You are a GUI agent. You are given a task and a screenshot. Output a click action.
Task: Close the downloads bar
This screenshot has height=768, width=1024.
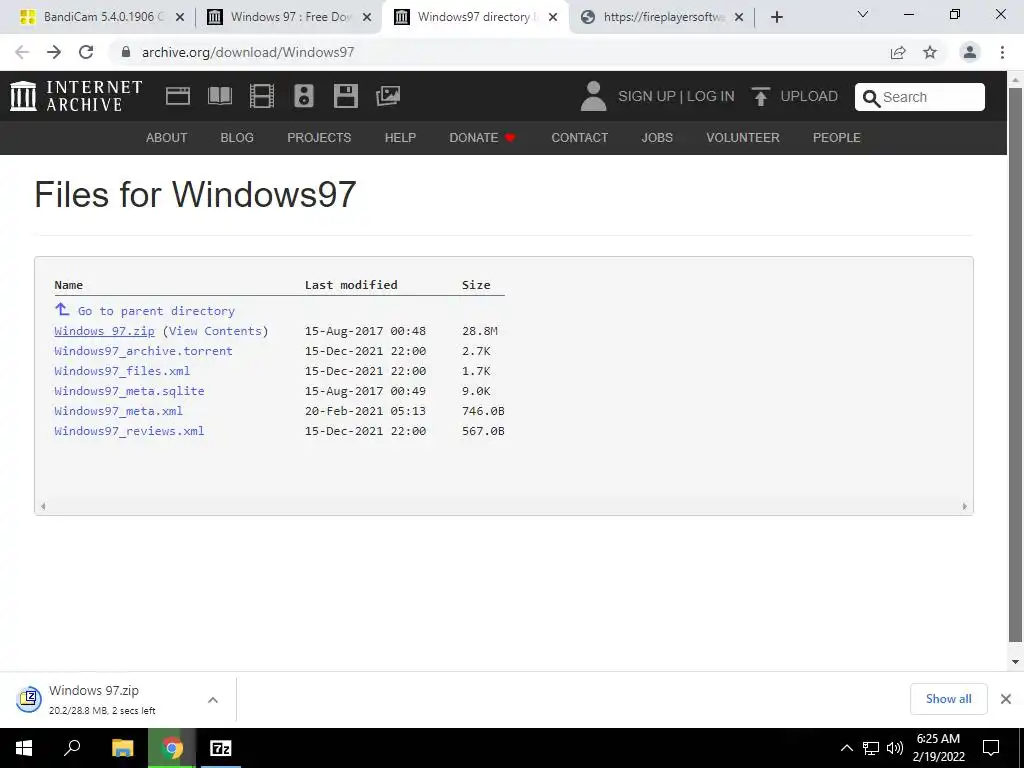point(1006,699)
